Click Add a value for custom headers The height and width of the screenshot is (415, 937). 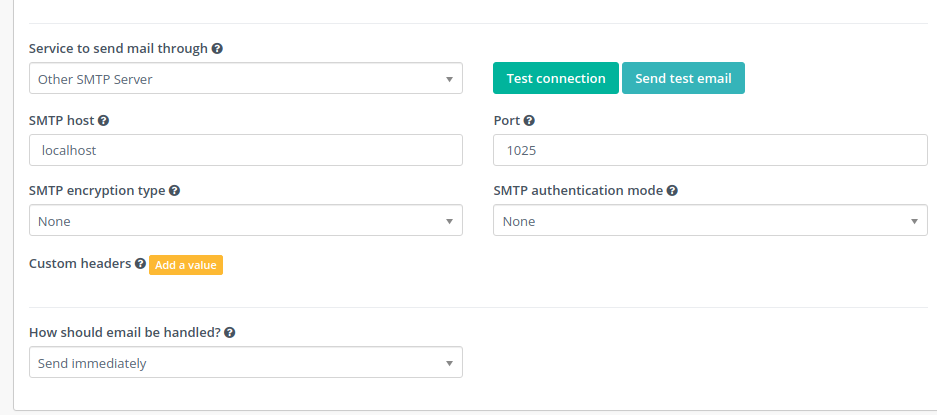tap(186, 265)
